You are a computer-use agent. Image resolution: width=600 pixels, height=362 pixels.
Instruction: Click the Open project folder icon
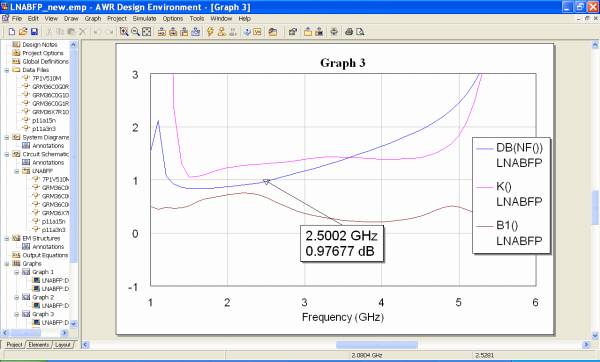[23, 32]
